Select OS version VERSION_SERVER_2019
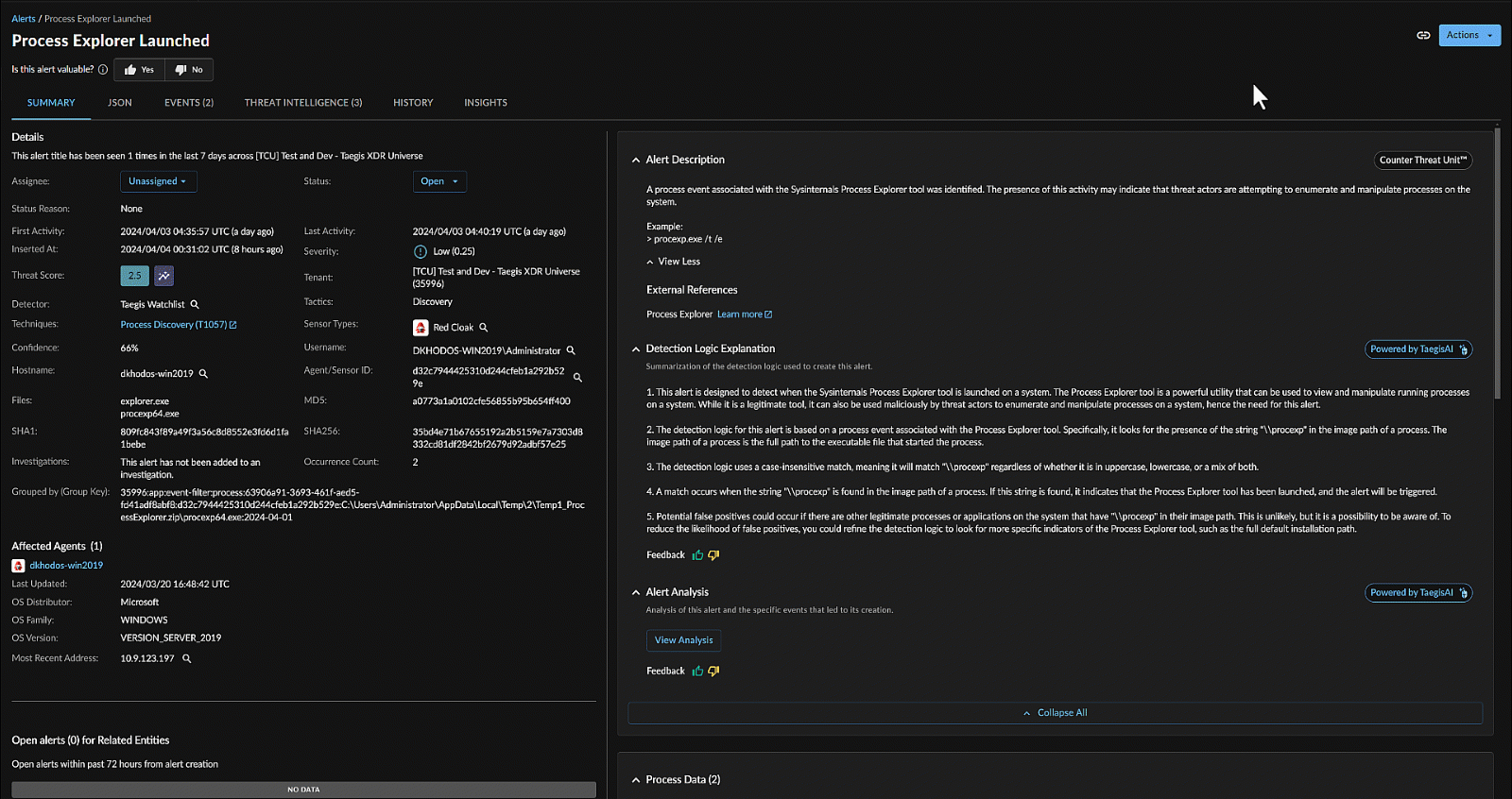This screenshot has width=1512, height=799. tap(171, 638)
